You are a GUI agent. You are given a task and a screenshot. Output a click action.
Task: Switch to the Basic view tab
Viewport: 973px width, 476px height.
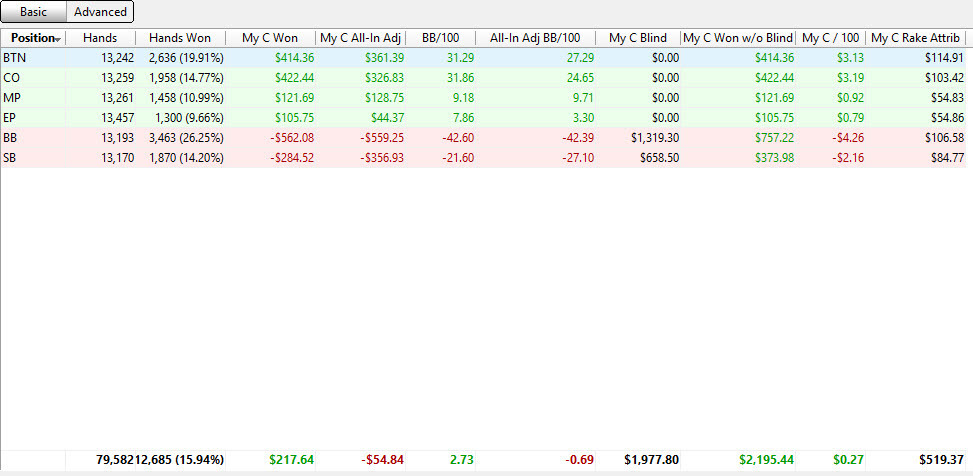[x=34, y=12]
